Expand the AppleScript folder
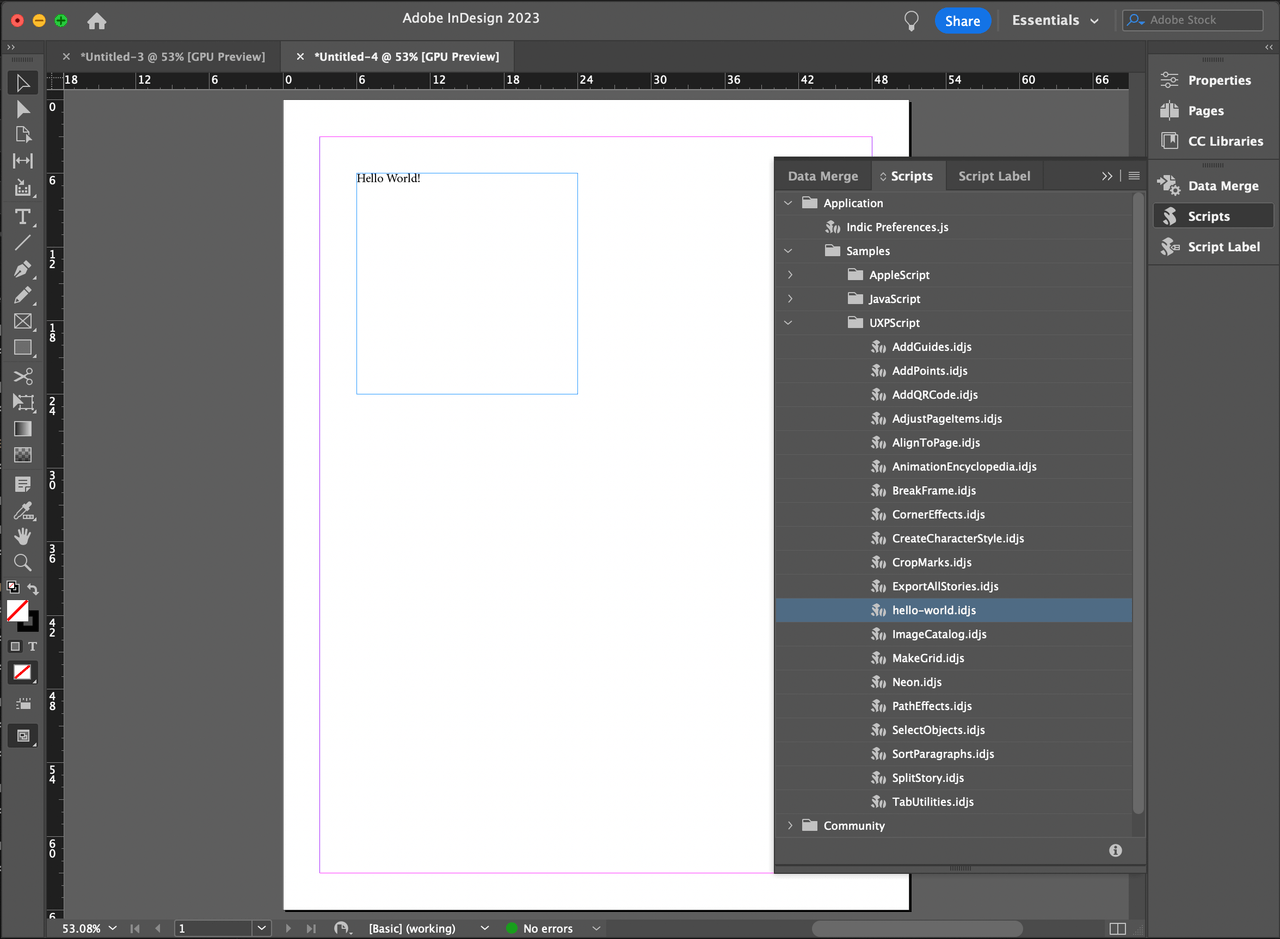 coord(789,275)
